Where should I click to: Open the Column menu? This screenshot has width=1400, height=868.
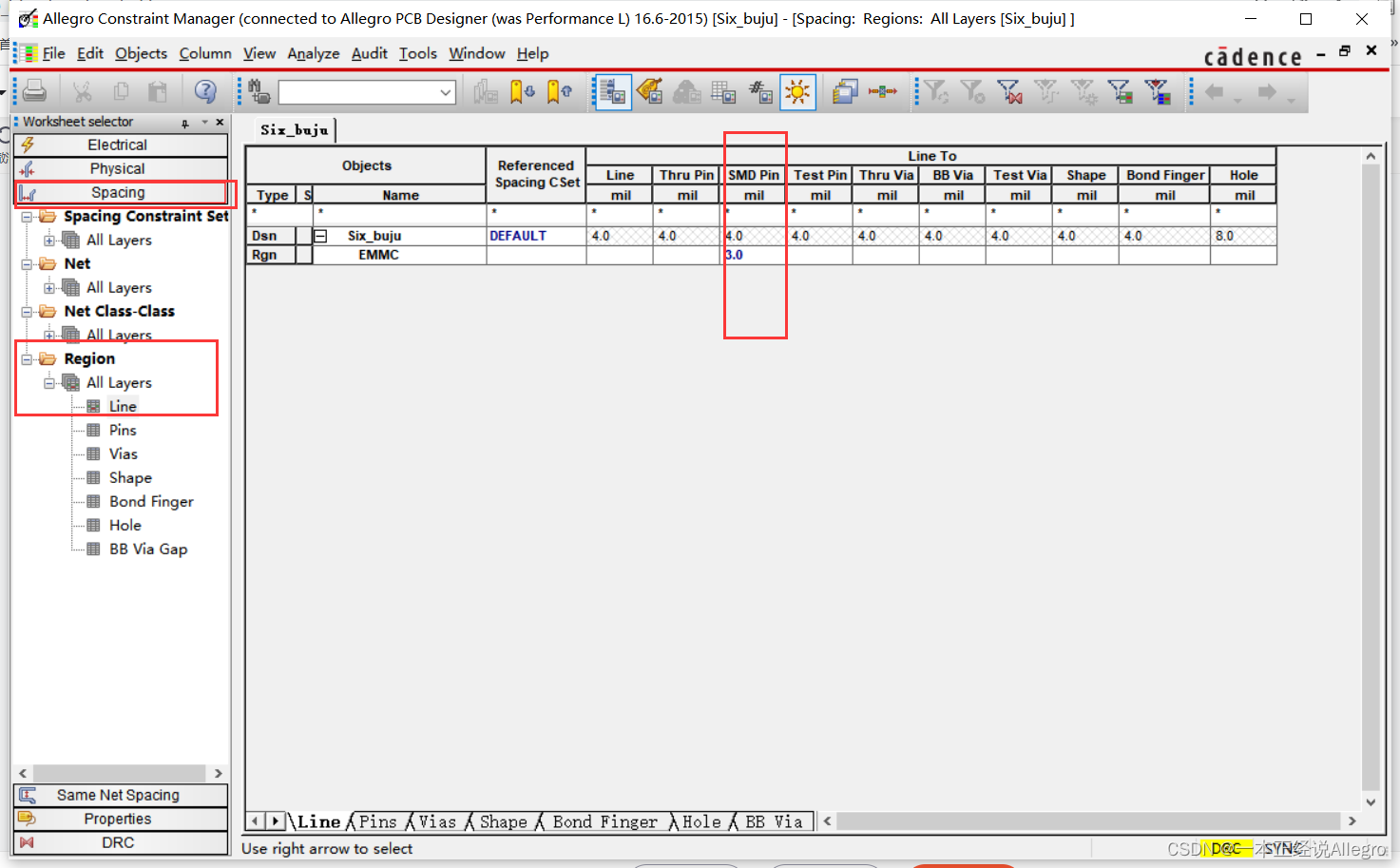(205, 53)
